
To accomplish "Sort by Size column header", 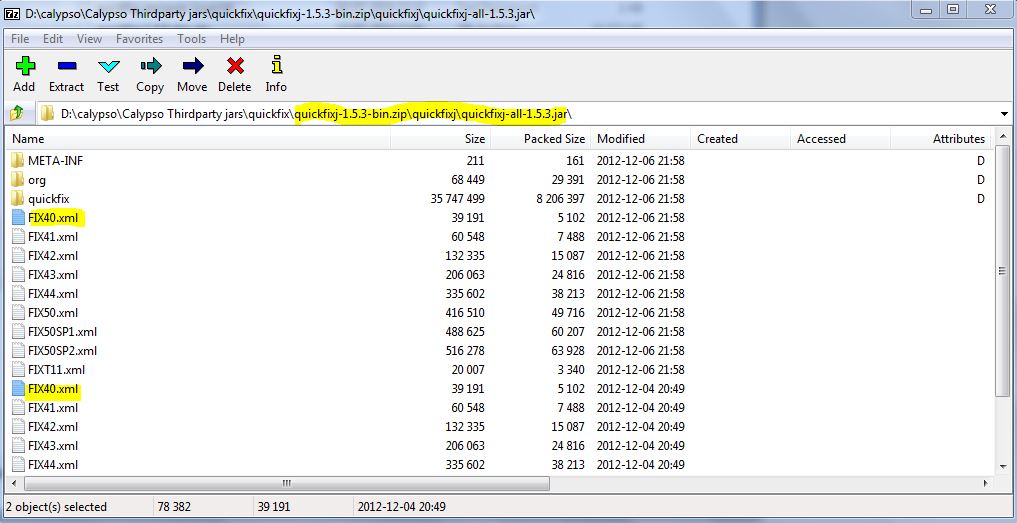I will pyautogui.click(x=440, y=139).
